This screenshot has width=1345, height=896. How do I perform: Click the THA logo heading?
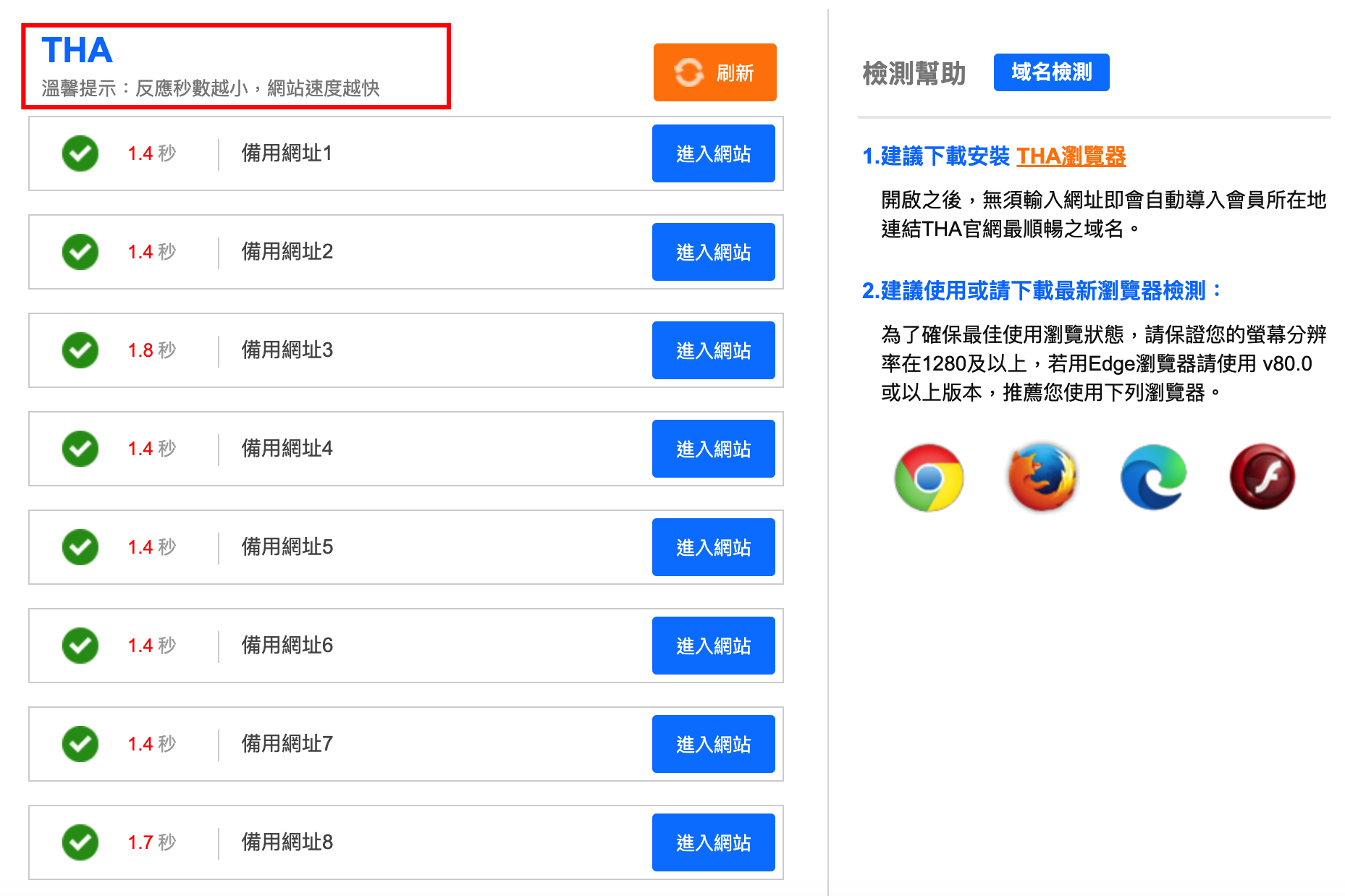pyautogui.click(x=77, y=51)
